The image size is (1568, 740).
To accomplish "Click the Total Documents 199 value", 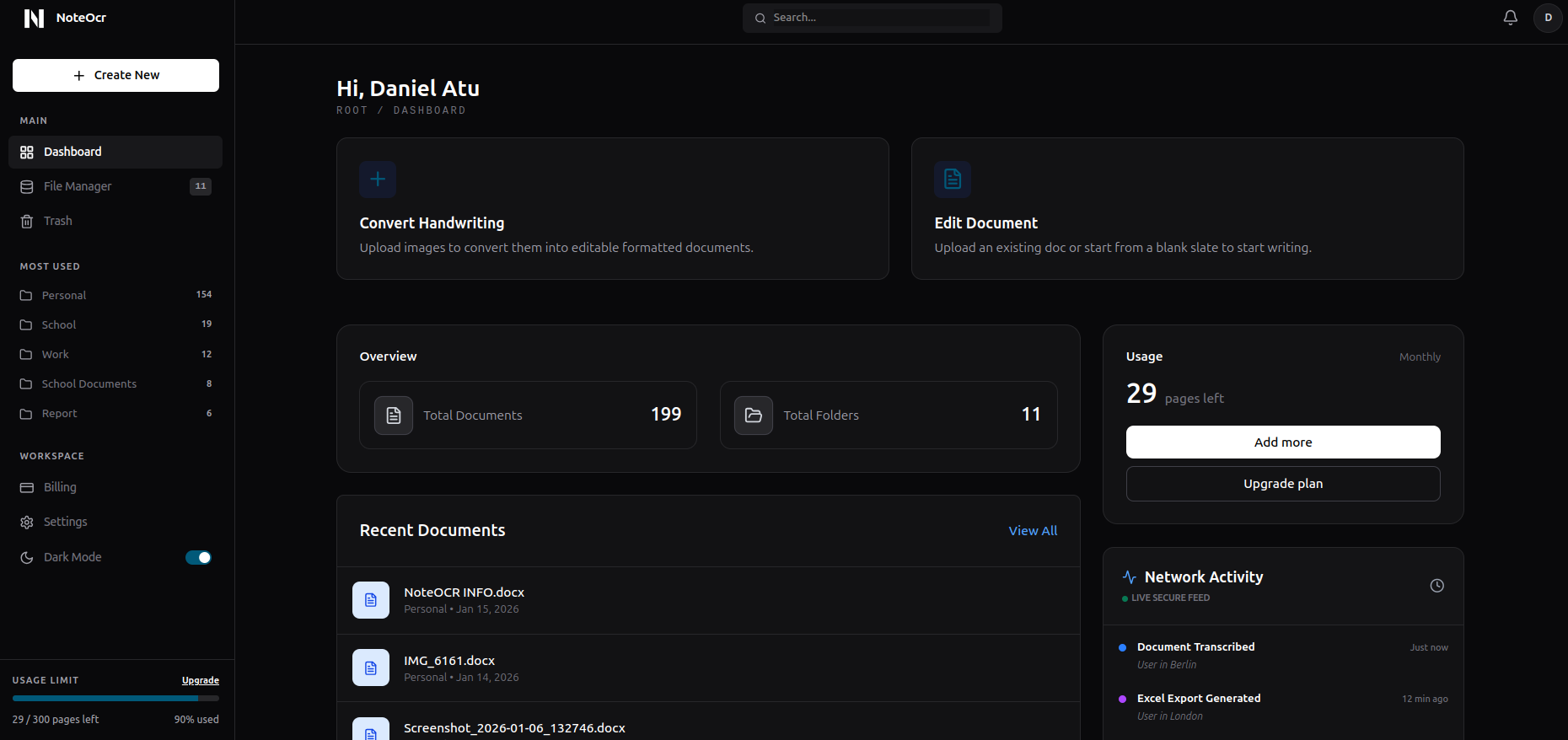I will coord(666,415).
